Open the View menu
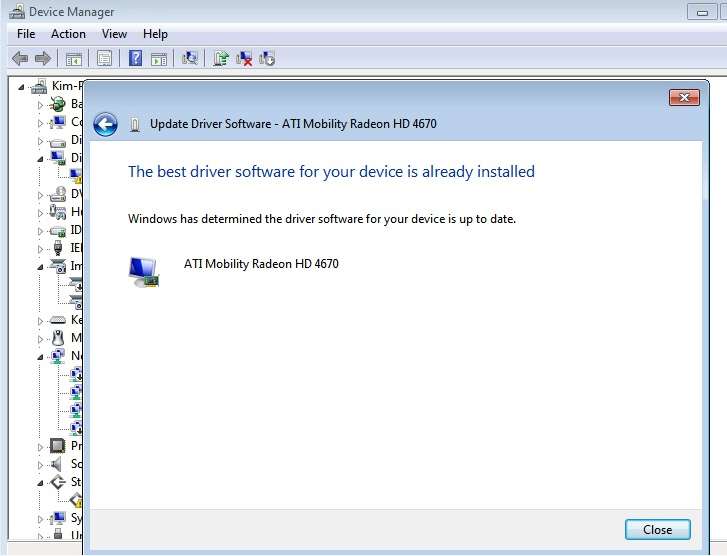This screenshot has width=727, height=556. [114, 34]
